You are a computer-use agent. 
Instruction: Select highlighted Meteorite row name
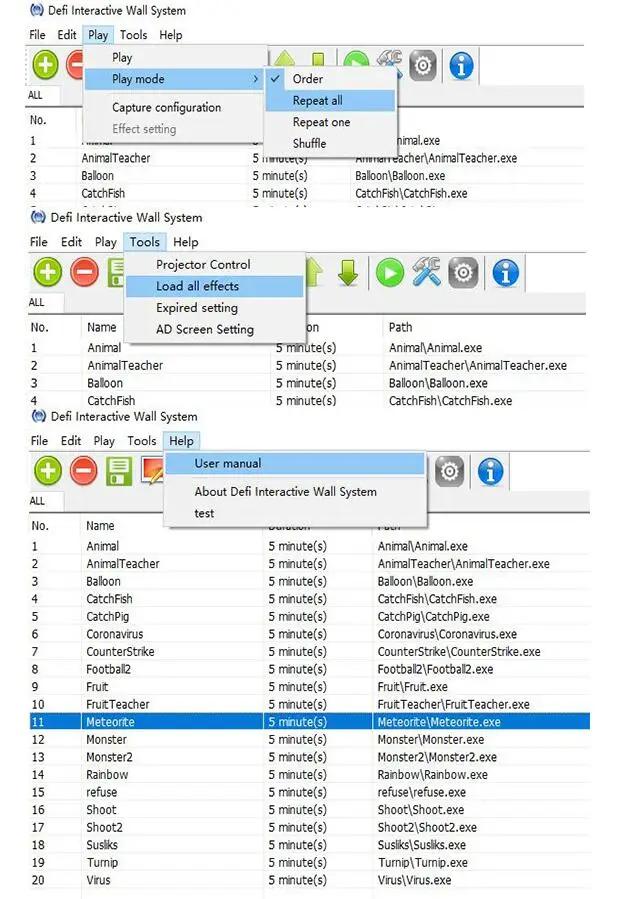pos(110,722)
